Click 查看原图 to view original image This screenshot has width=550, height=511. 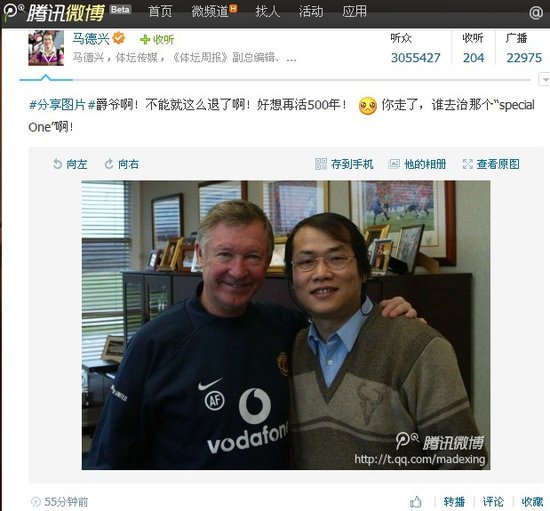click(x=491, y=164)
